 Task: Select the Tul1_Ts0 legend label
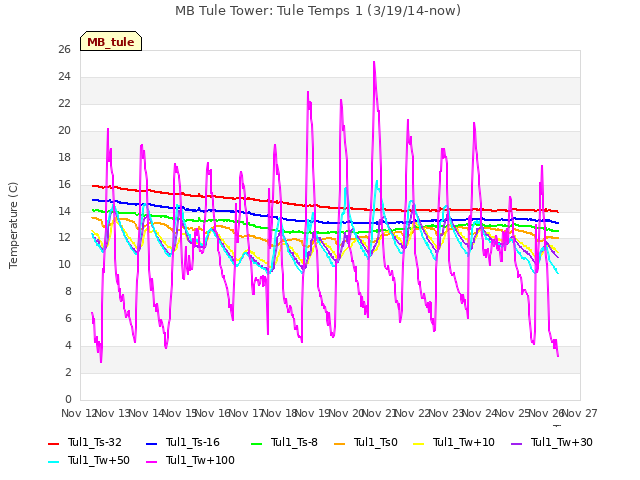coord(376,442)
